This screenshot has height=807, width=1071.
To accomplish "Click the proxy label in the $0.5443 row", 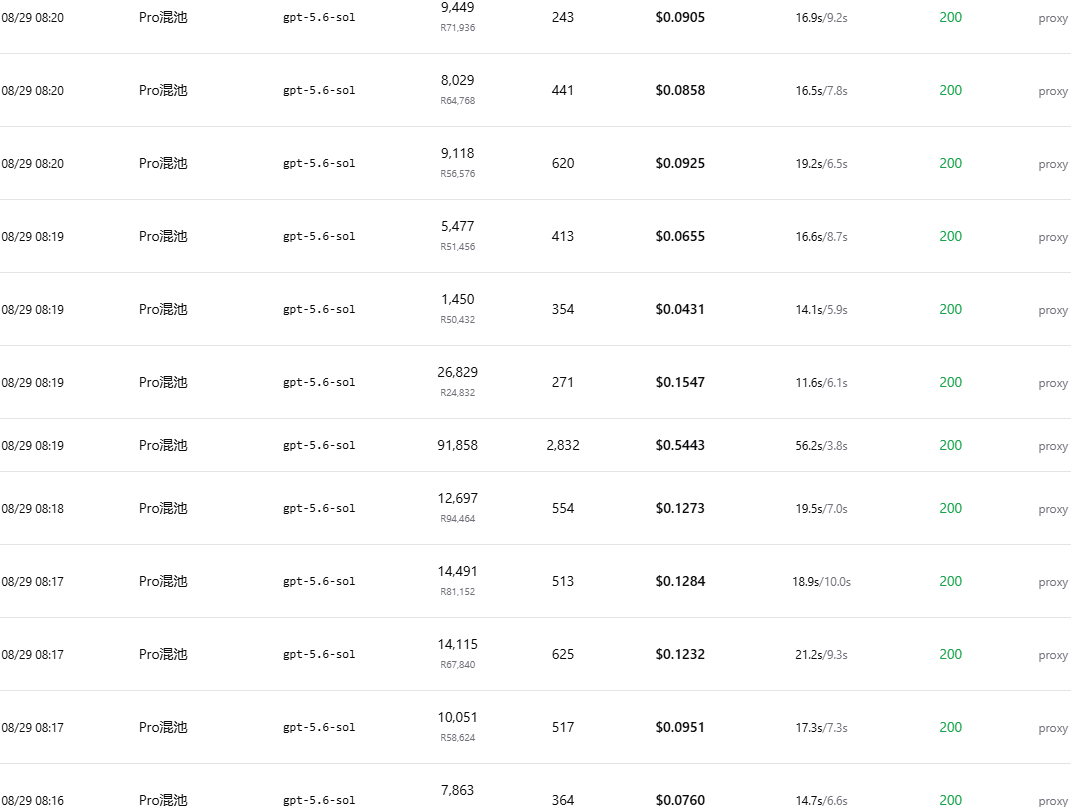I will 1053,446.
